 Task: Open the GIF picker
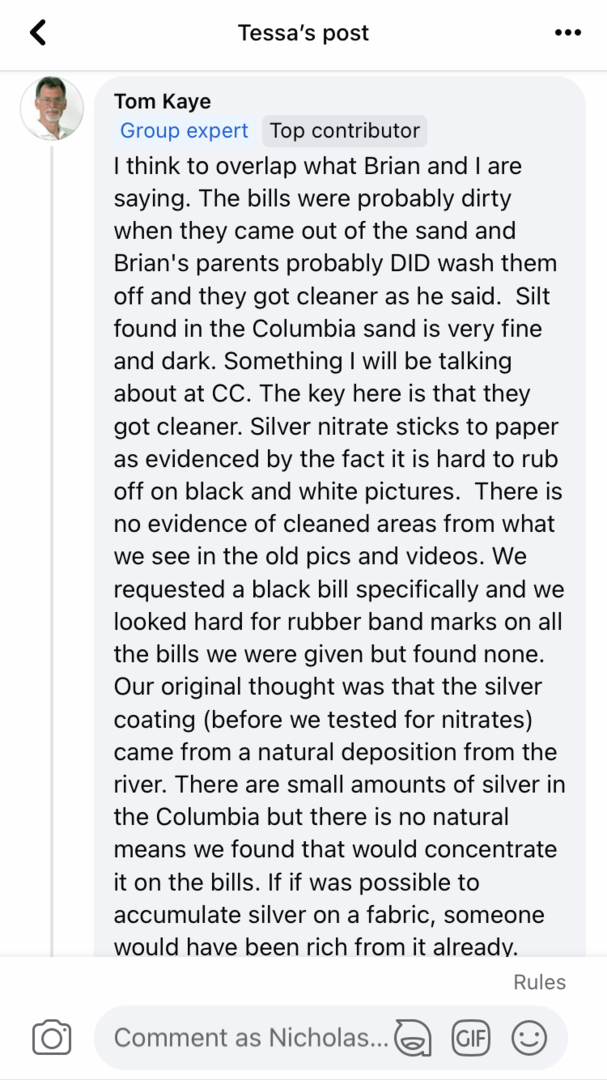click(471, 1037)
